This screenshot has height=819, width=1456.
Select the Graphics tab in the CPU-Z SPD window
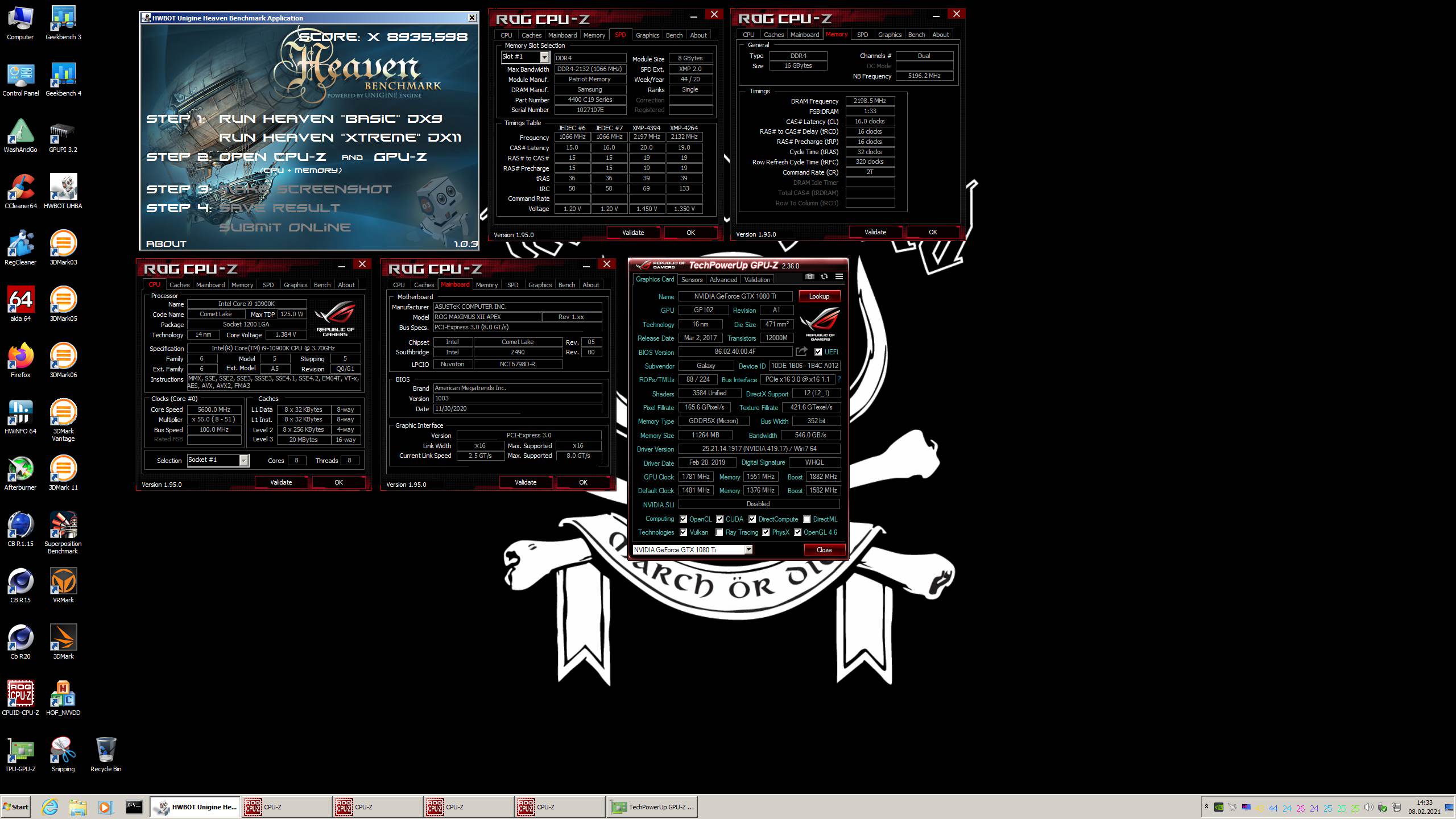(647, 35)
